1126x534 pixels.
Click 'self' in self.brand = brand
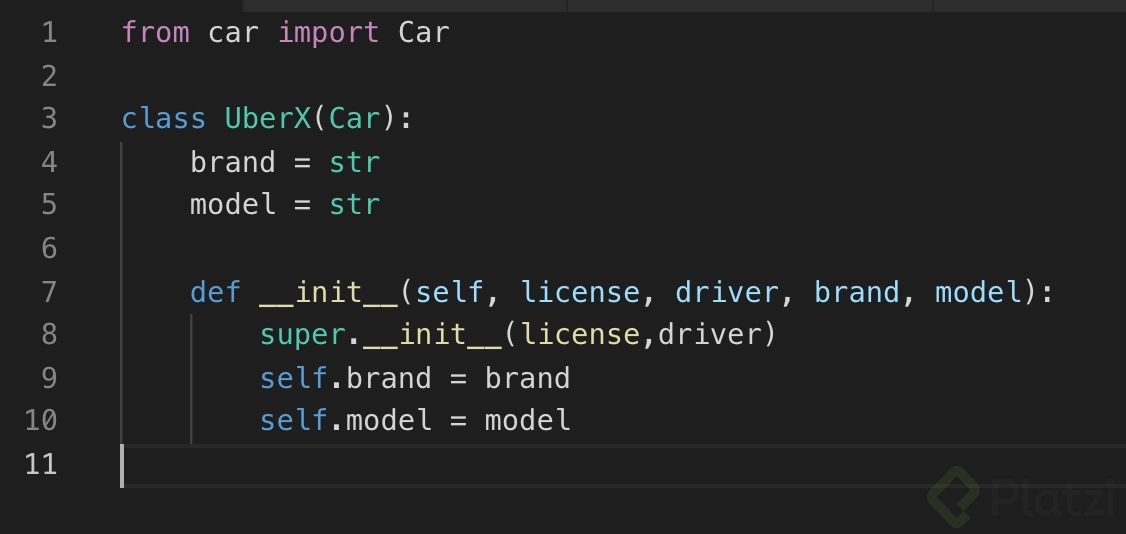click(x=294, y=378)
